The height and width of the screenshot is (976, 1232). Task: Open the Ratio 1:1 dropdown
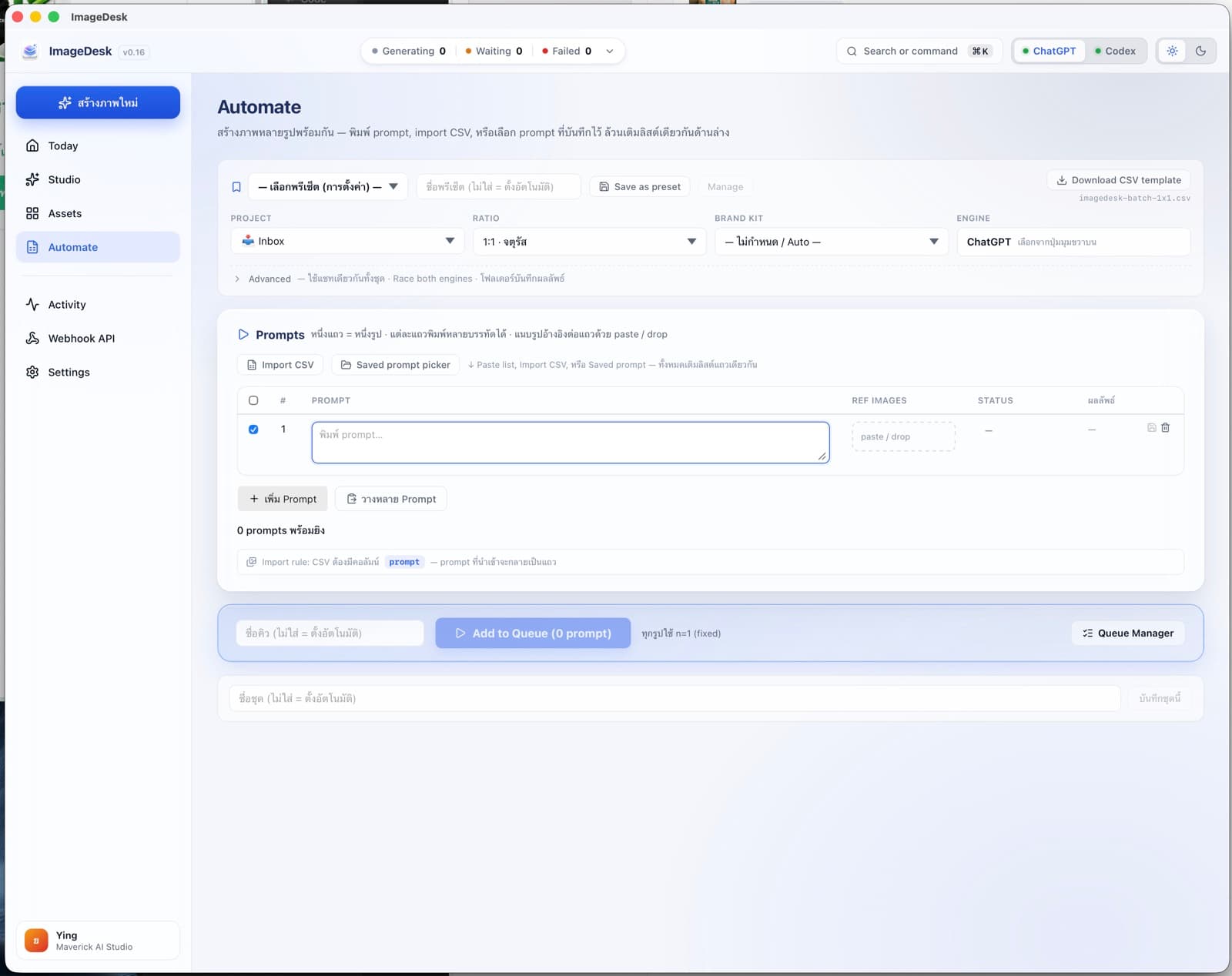589,241
